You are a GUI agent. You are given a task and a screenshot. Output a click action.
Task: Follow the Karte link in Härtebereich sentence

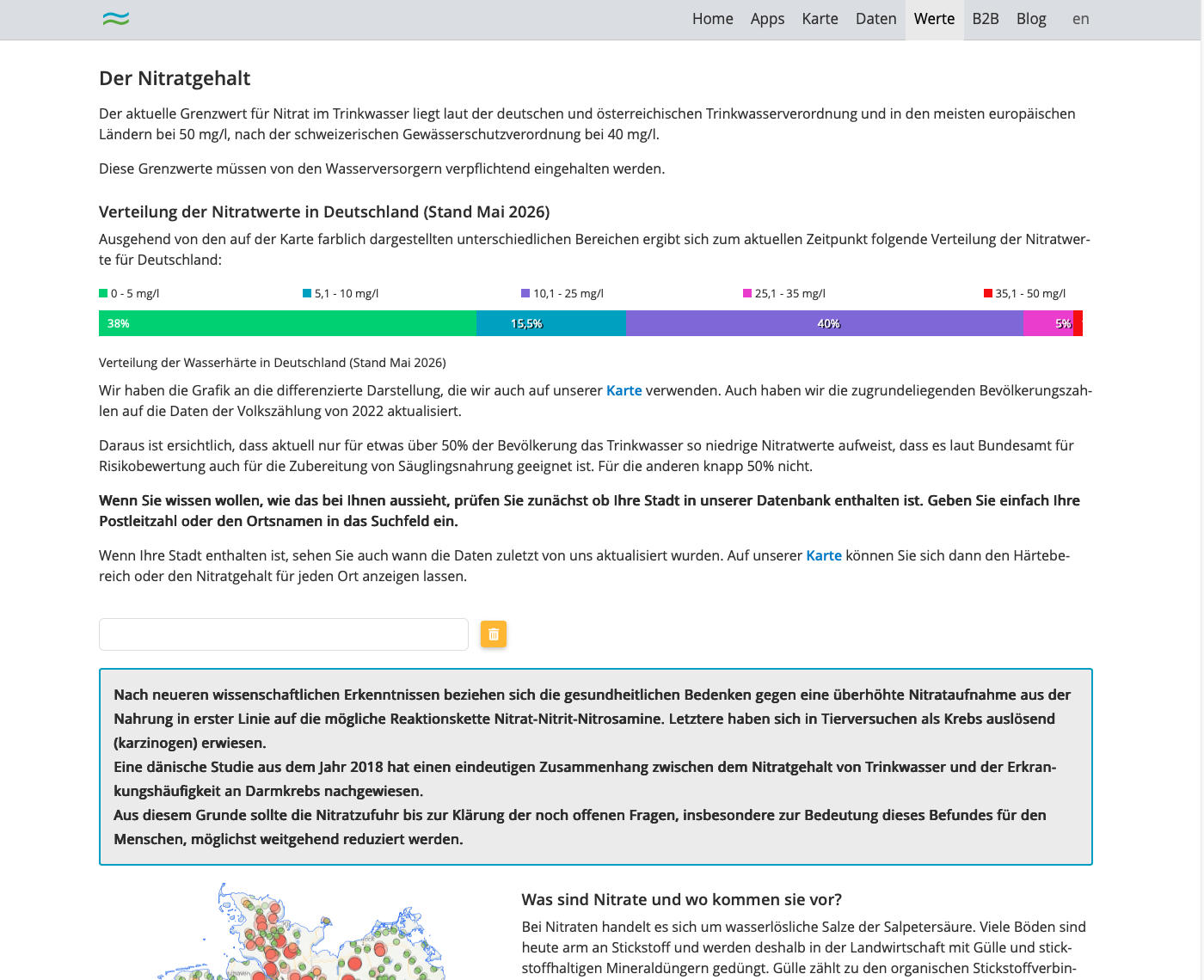click(x=823, y=555)
